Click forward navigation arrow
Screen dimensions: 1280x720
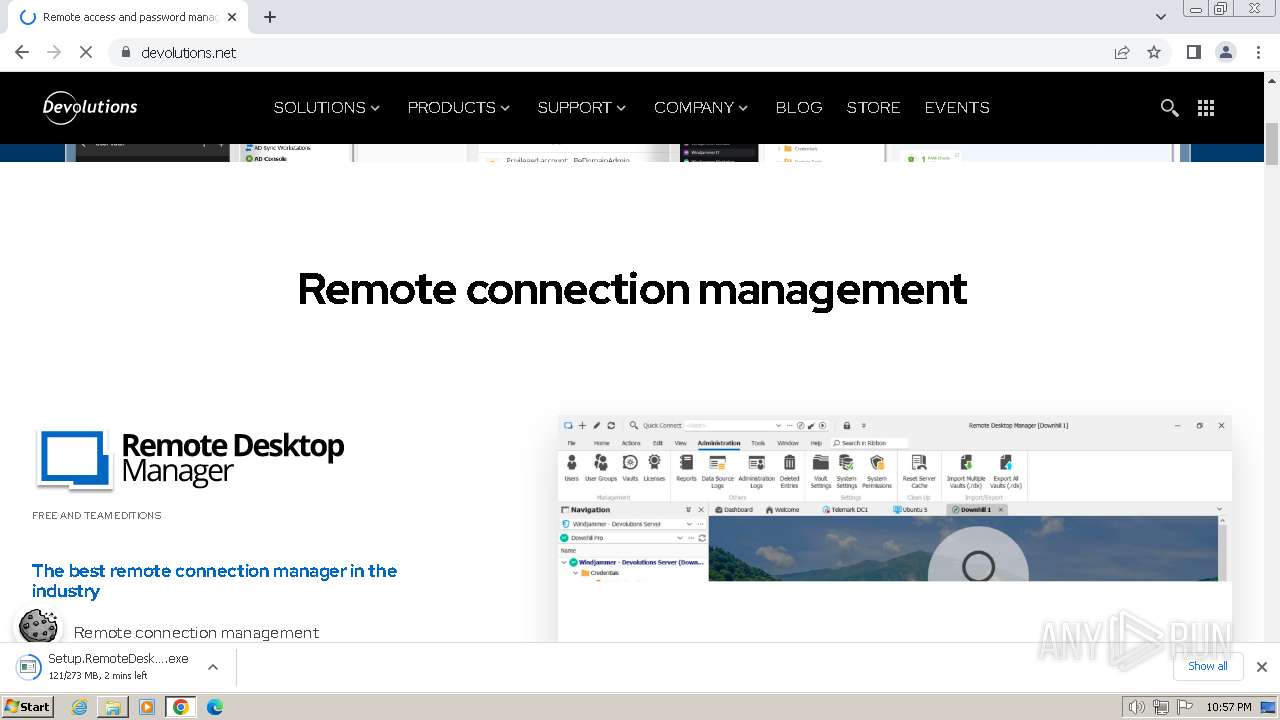54,52
